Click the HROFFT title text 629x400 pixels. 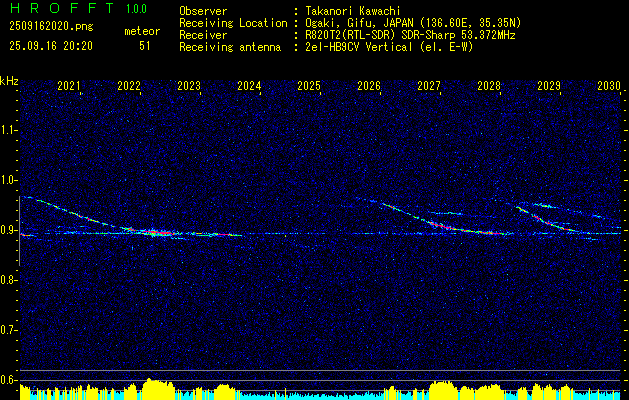tap(62, 9)
